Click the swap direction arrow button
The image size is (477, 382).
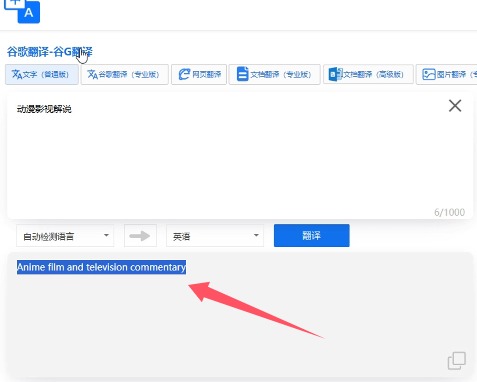point(140,236)
